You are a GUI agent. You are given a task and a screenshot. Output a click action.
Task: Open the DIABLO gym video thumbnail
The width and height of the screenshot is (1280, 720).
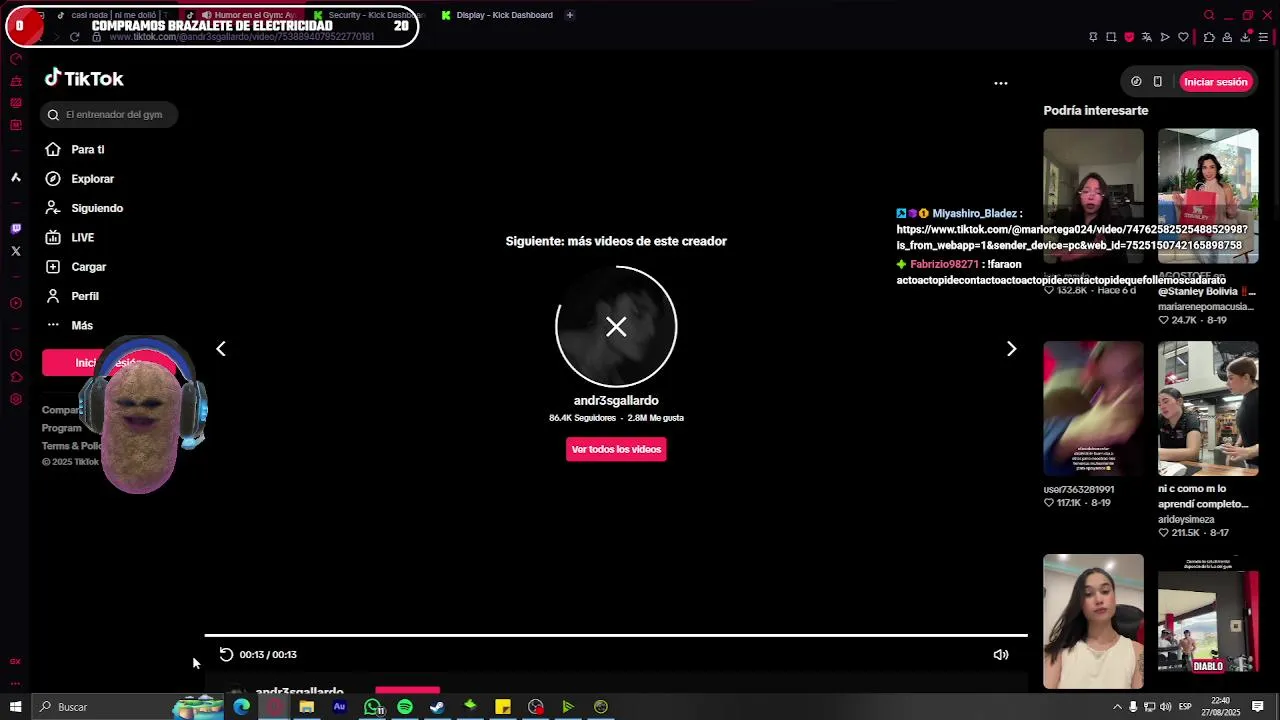pyautogui.click(x=1208, y=622)
